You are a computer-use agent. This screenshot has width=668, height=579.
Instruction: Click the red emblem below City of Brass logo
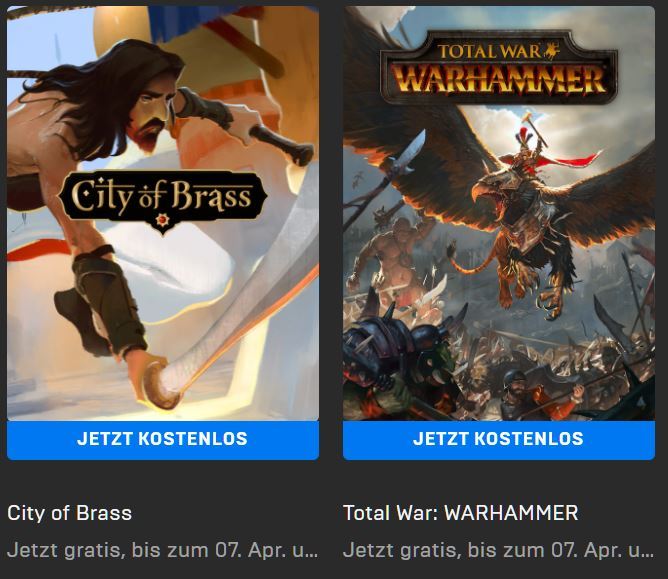162,220
